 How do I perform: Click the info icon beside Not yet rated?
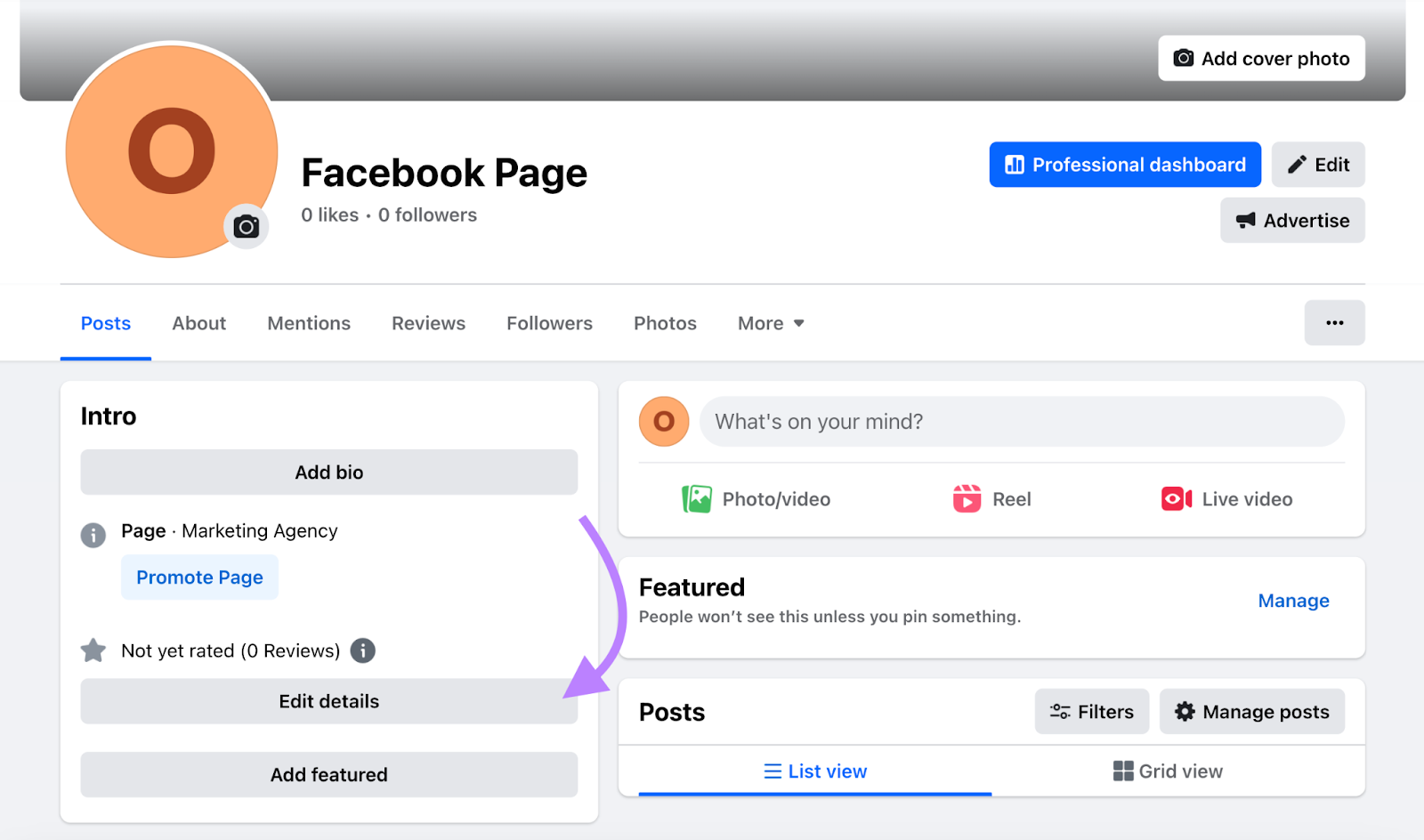click(x=362, y=650)
